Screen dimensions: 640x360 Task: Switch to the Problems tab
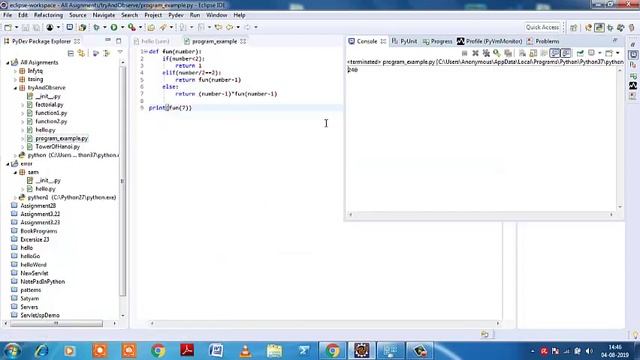(x=543, y=41)
